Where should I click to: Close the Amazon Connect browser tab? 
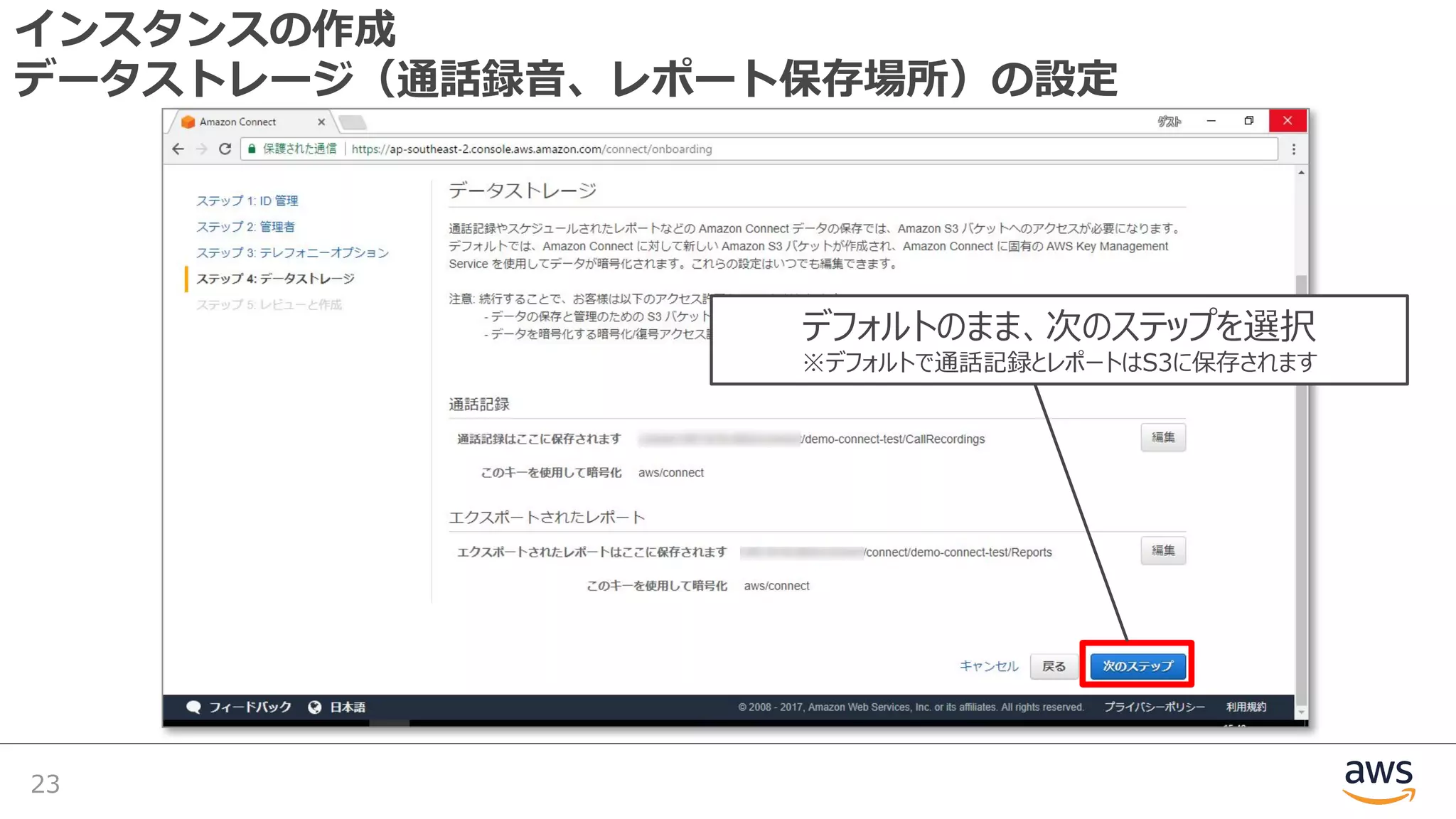pos(321,122)
